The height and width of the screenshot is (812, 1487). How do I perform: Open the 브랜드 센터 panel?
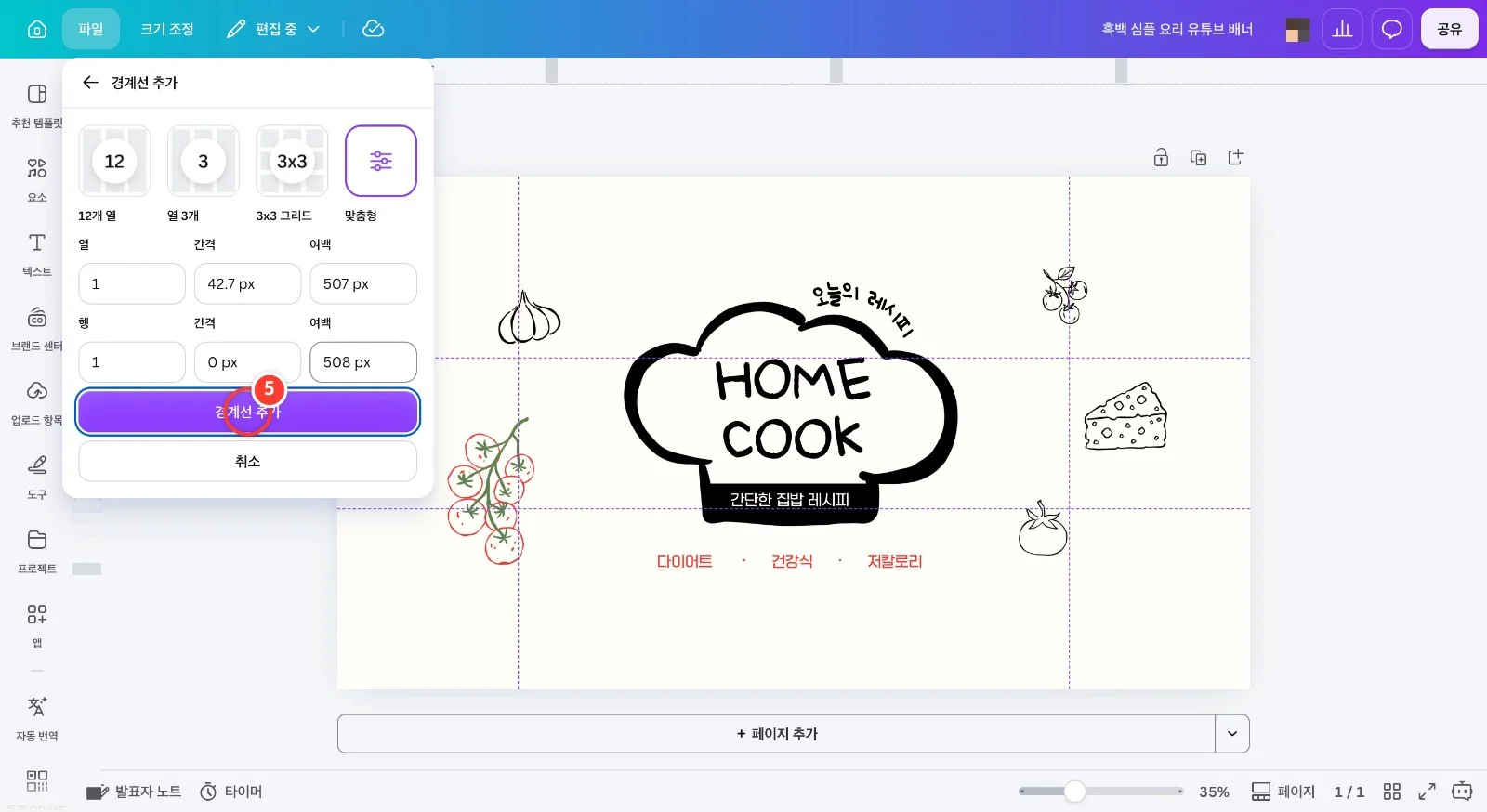point(37,329)
